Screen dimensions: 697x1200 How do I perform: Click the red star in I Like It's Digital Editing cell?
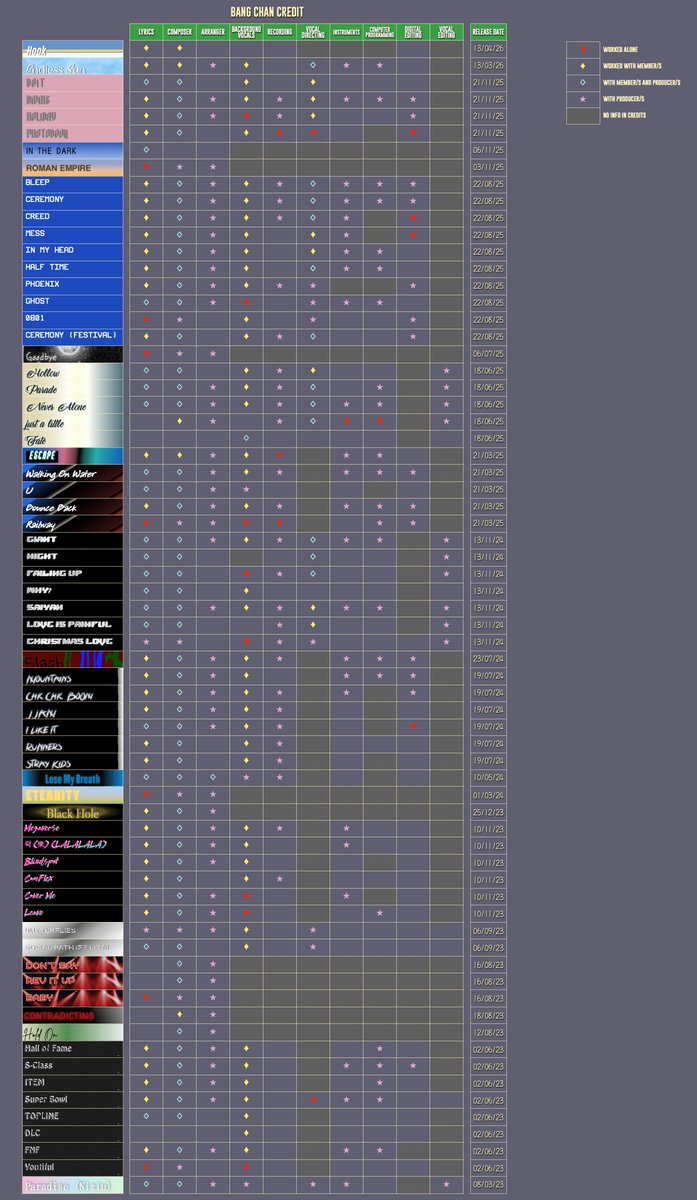coord(413,725)
